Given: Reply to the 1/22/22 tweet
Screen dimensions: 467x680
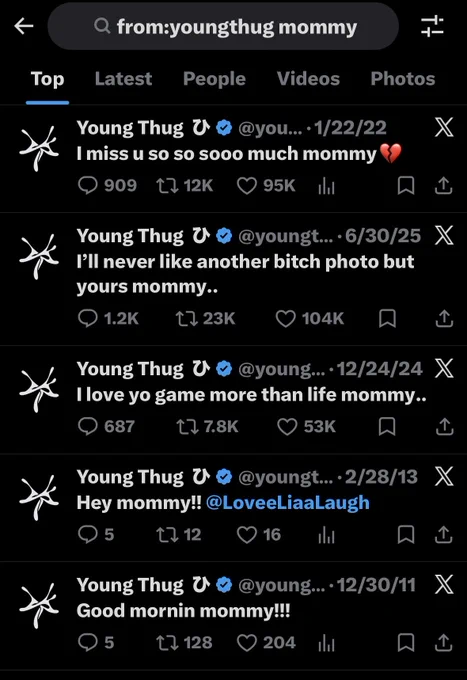Looking at the screenshot, I should coord(88,186).
